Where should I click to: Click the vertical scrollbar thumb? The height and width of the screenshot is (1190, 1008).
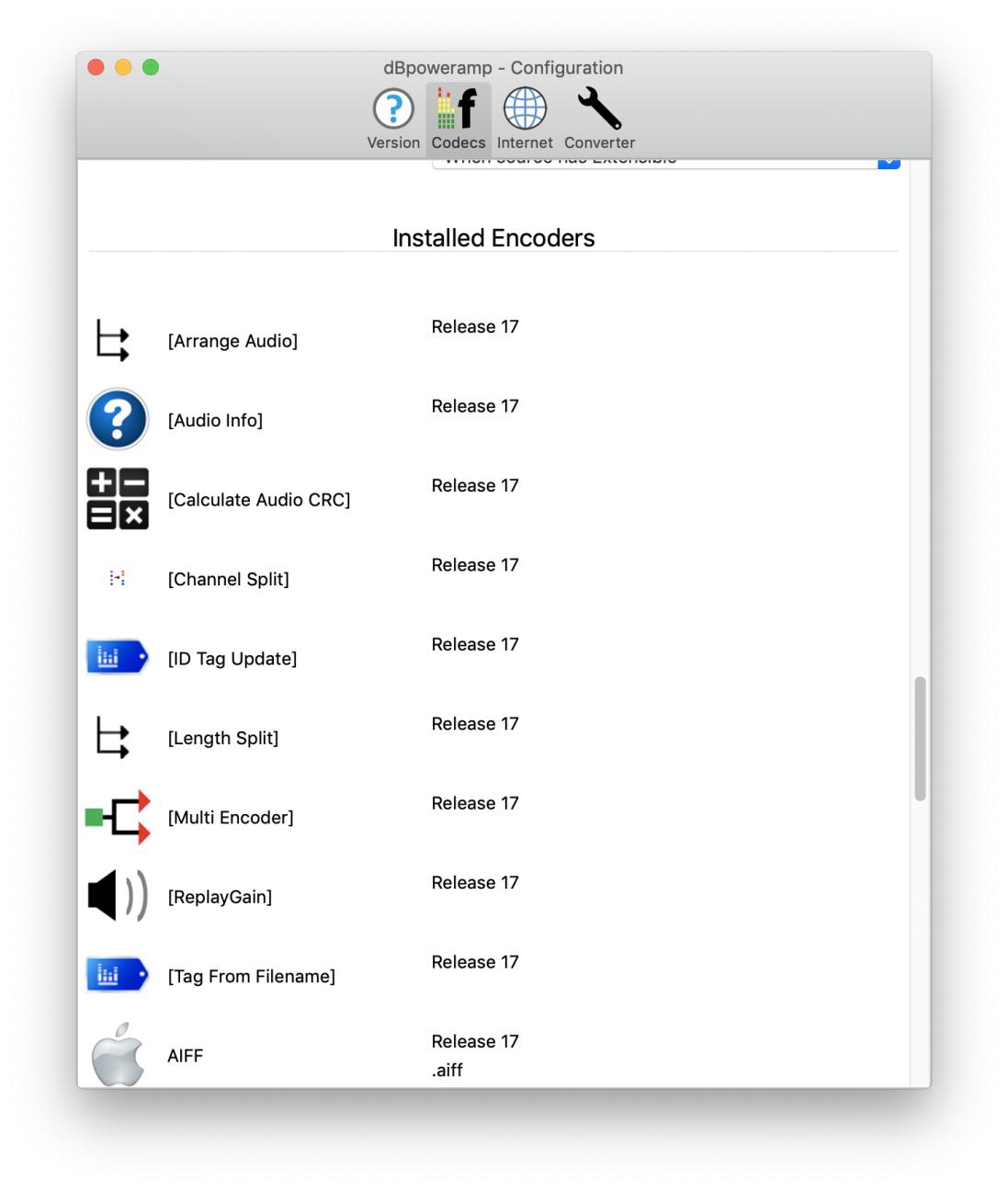(x=920, y=739)
